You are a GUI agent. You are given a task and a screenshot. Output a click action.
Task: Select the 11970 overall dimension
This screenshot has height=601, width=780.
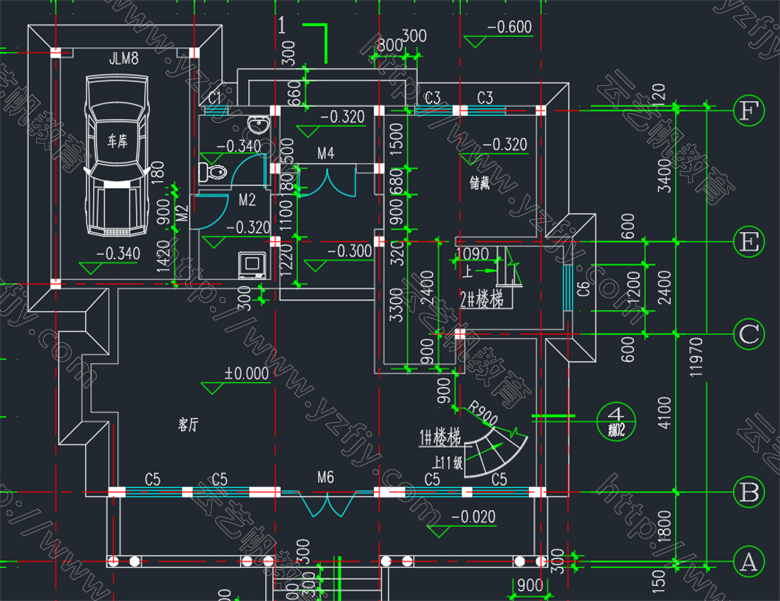(696, 356)
